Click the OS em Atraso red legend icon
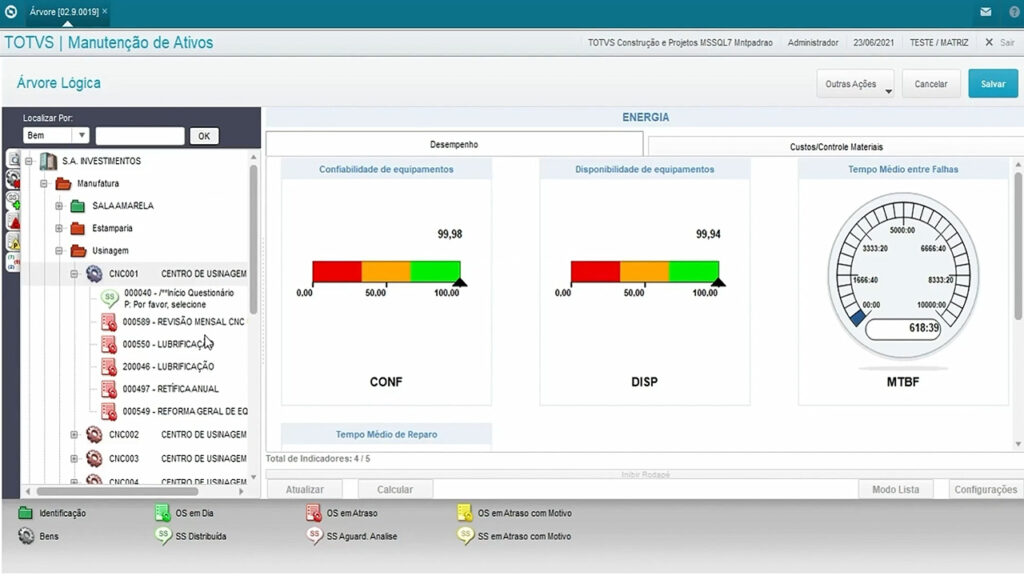The image size is (1024, 576). click(x=313, y=513)
